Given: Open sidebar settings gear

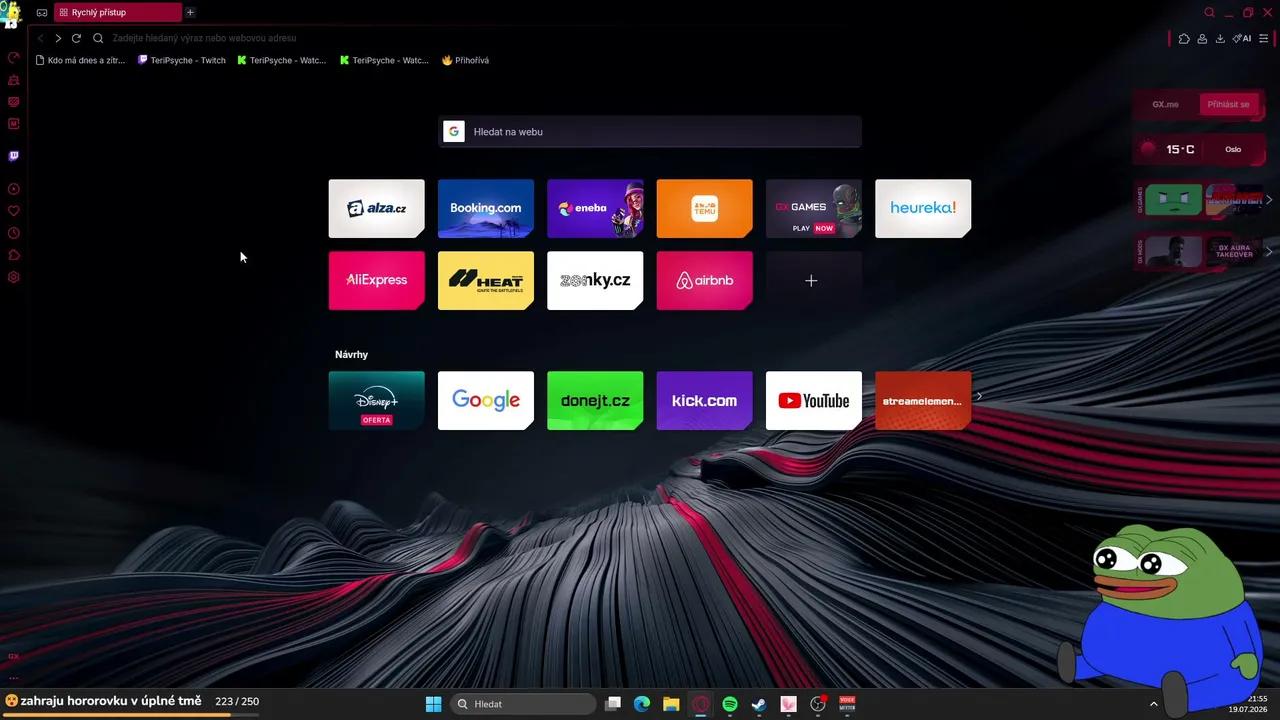Looking at the screenshot, I should [x=14, y=277].
